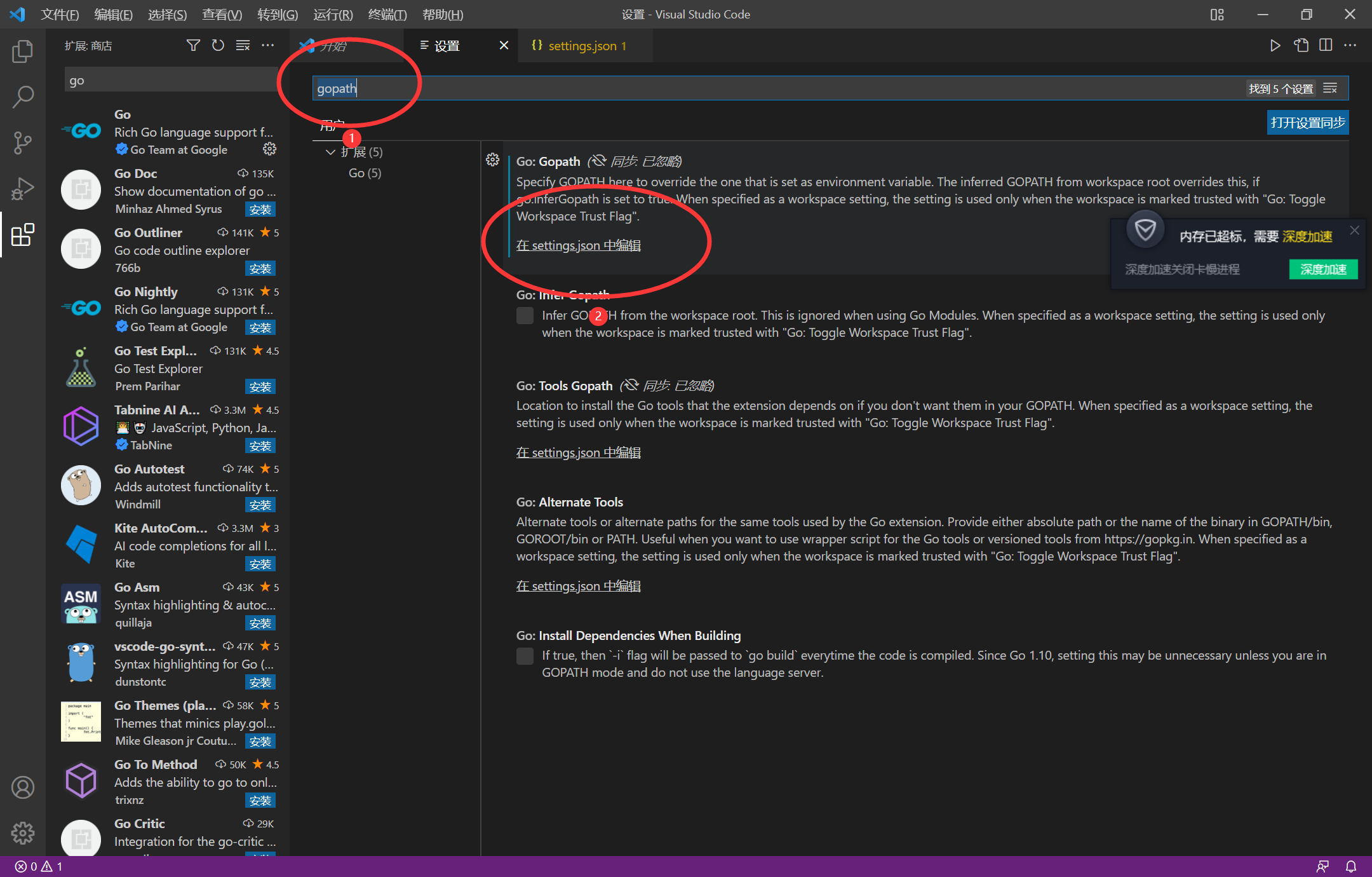Split the editor to the right
The width and height of the screenshot is (1372, 877).
(1326, 45)
